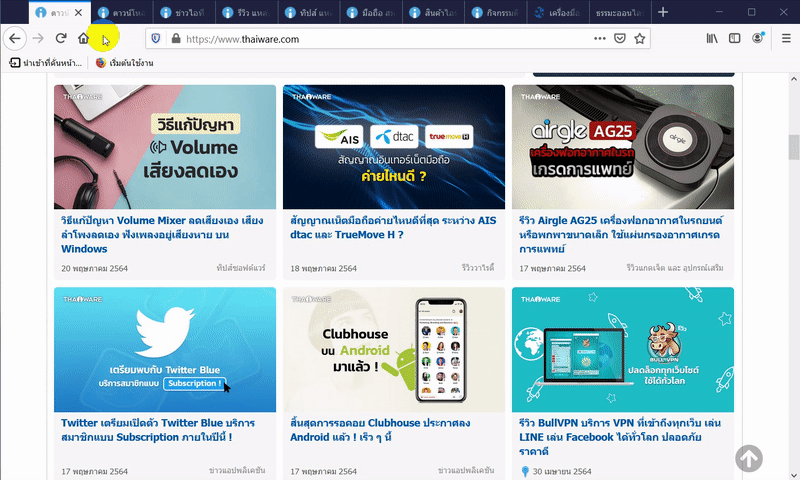
Task: Open the Firefox home page
Action: [x=83, y=38]
